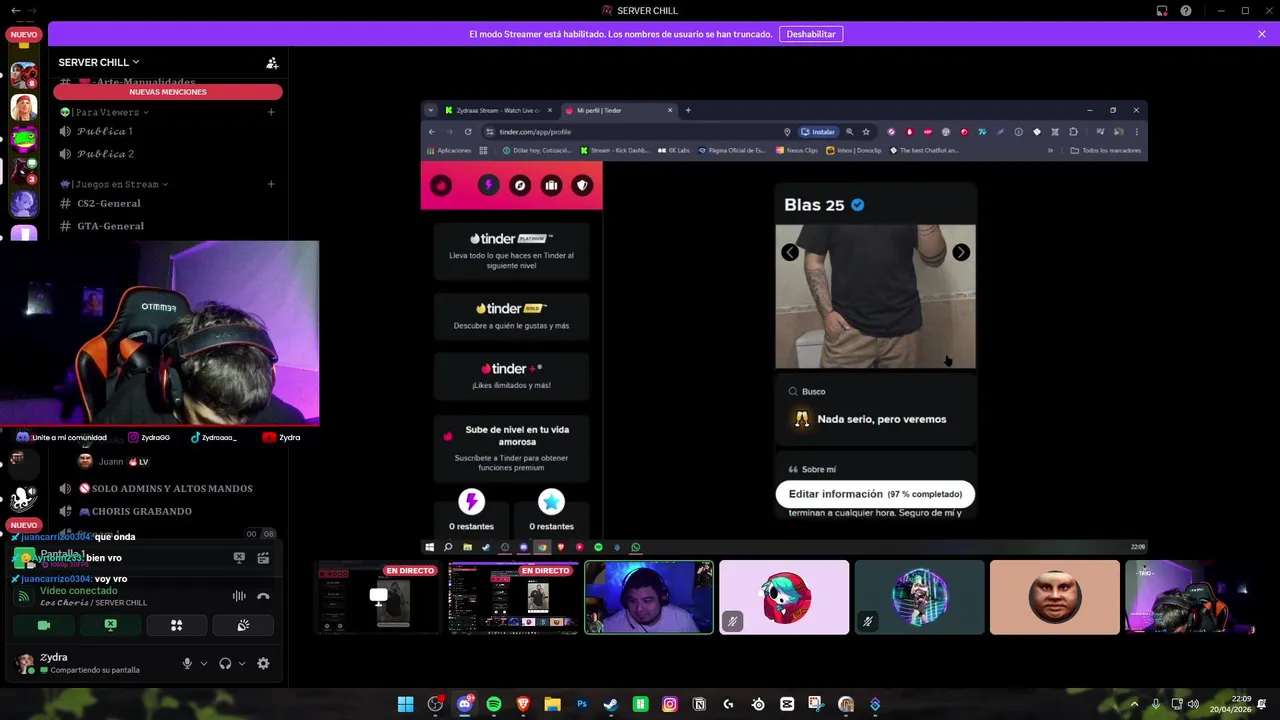Show previous profile photo arrow
1280x720 pixels.
(x=790, y=253)
